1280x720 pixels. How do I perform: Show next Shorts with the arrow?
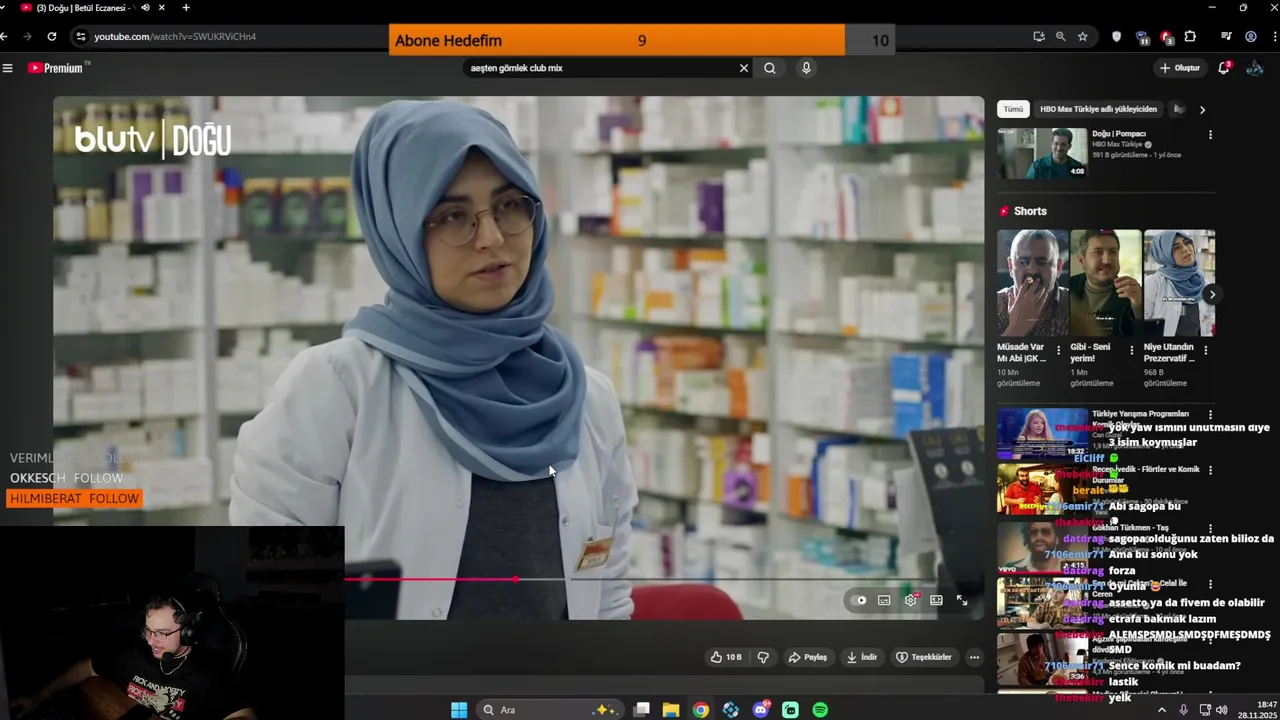pos(1211,294)
